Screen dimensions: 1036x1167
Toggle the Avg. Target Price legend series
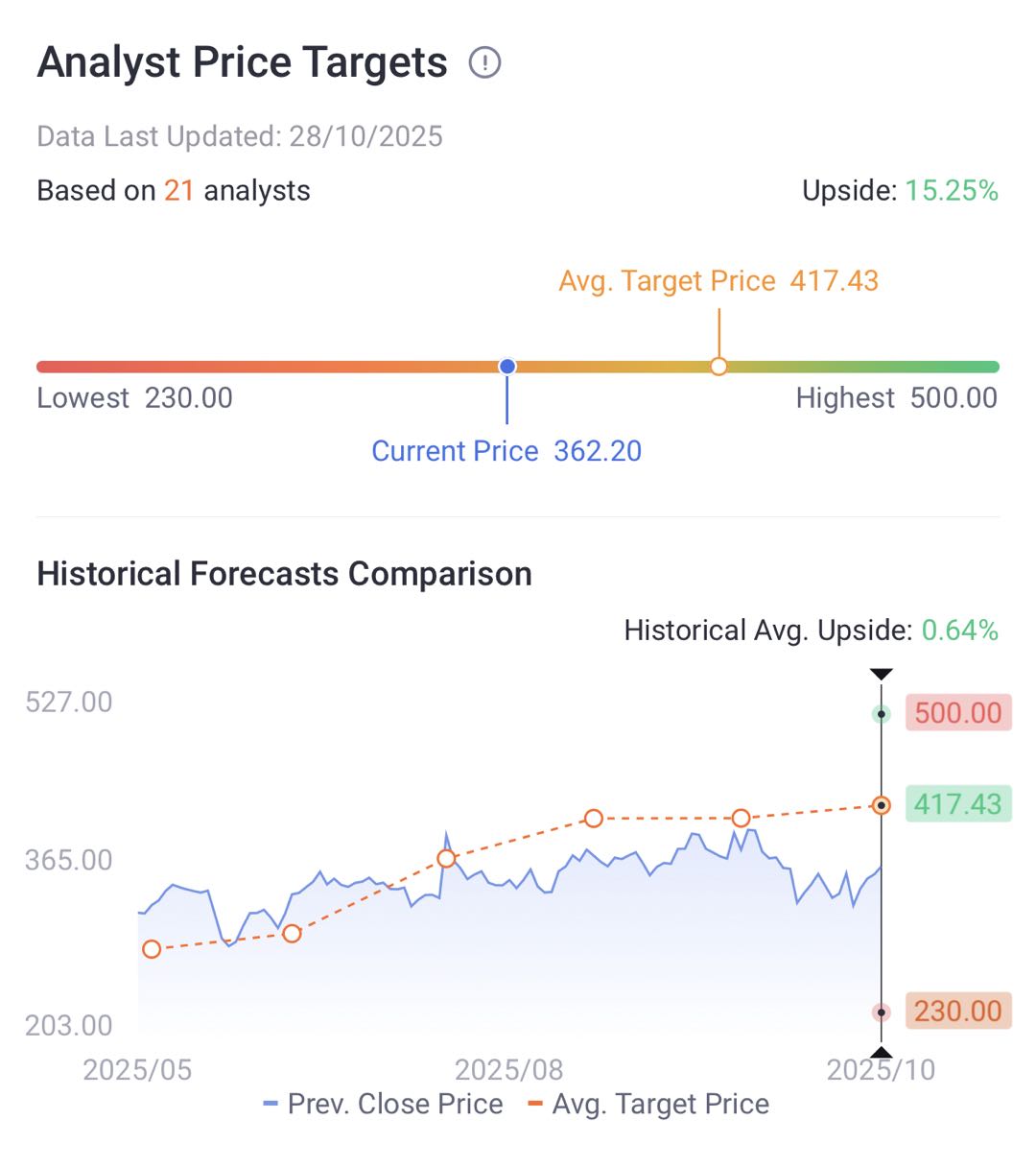648,1105
